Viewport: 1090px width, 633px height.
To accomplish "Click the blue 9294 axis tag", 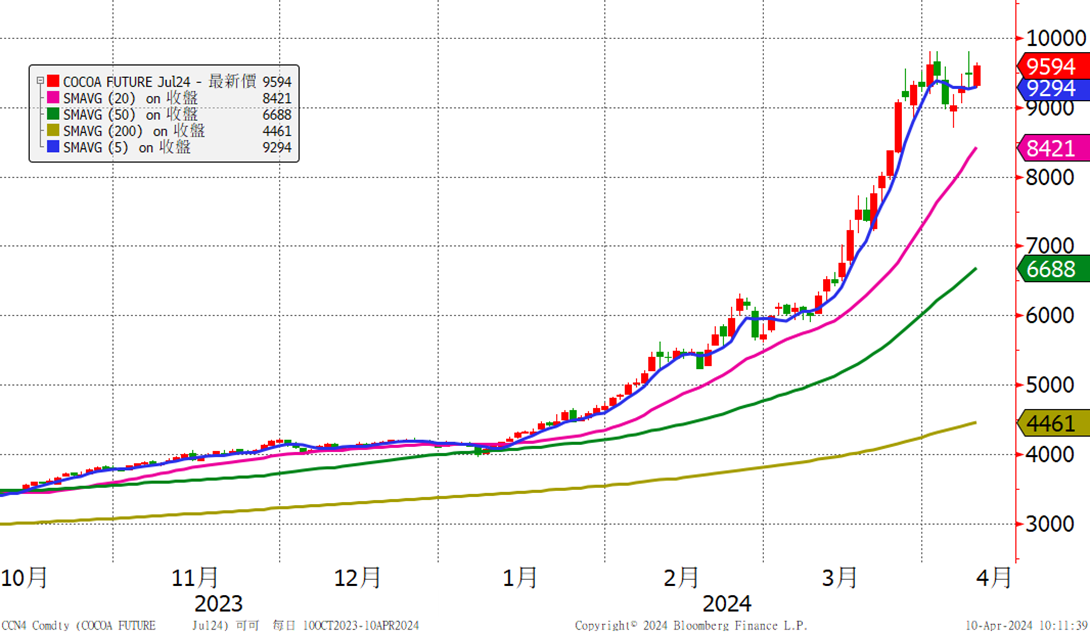I will click(1052, 89).
